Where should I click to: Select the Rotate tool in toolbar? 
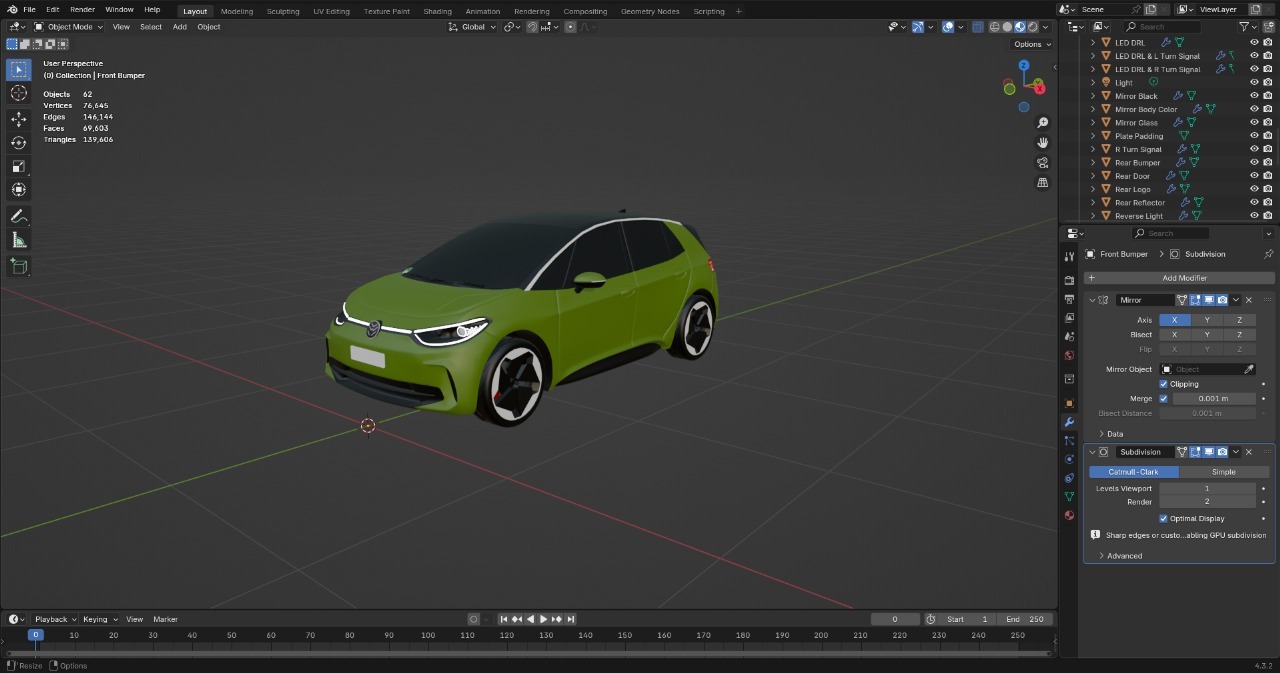pos(18,142)
